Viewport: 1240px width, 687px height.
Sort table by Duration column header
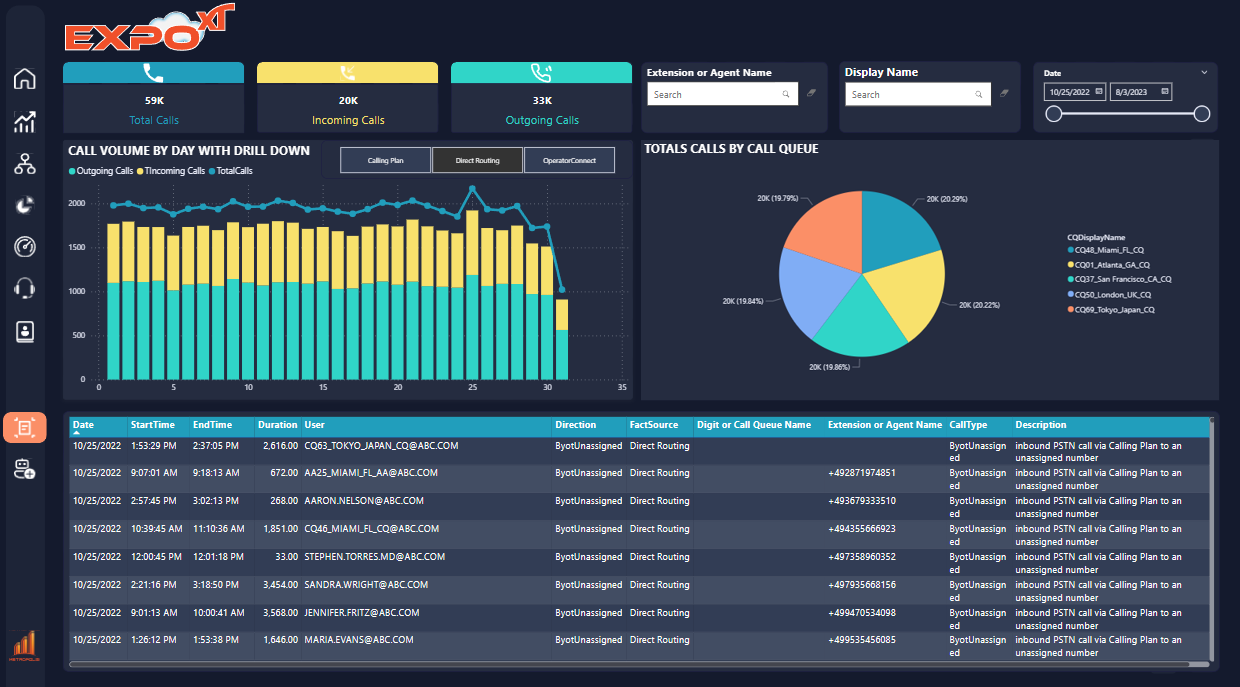coord(277,425)
